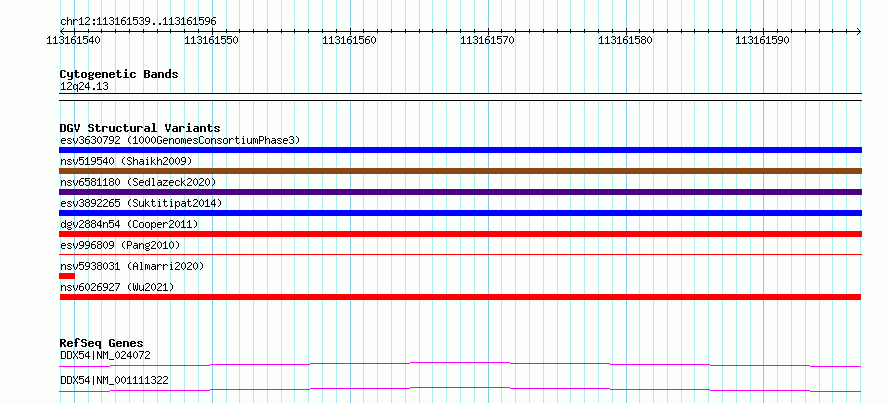This screenshot has height=403, width=890.
Task: Click nsv6581180 (Sedlazeck2020) label
Action: click(x=138, y=182)
